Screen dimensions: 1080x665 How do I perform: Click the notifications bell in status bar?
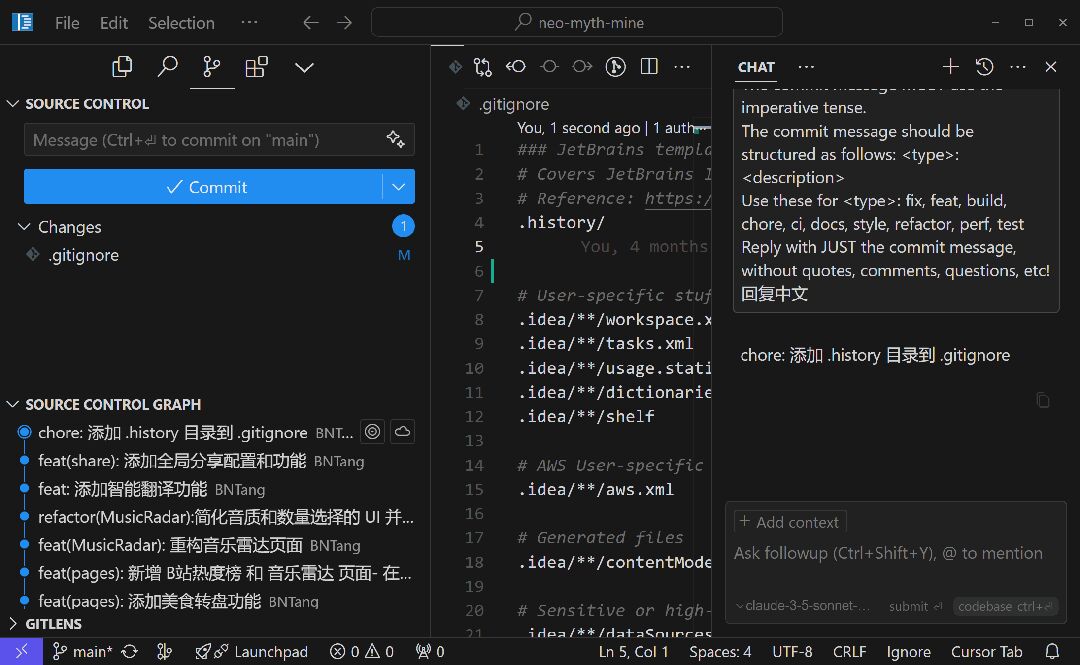point(1052,651)
